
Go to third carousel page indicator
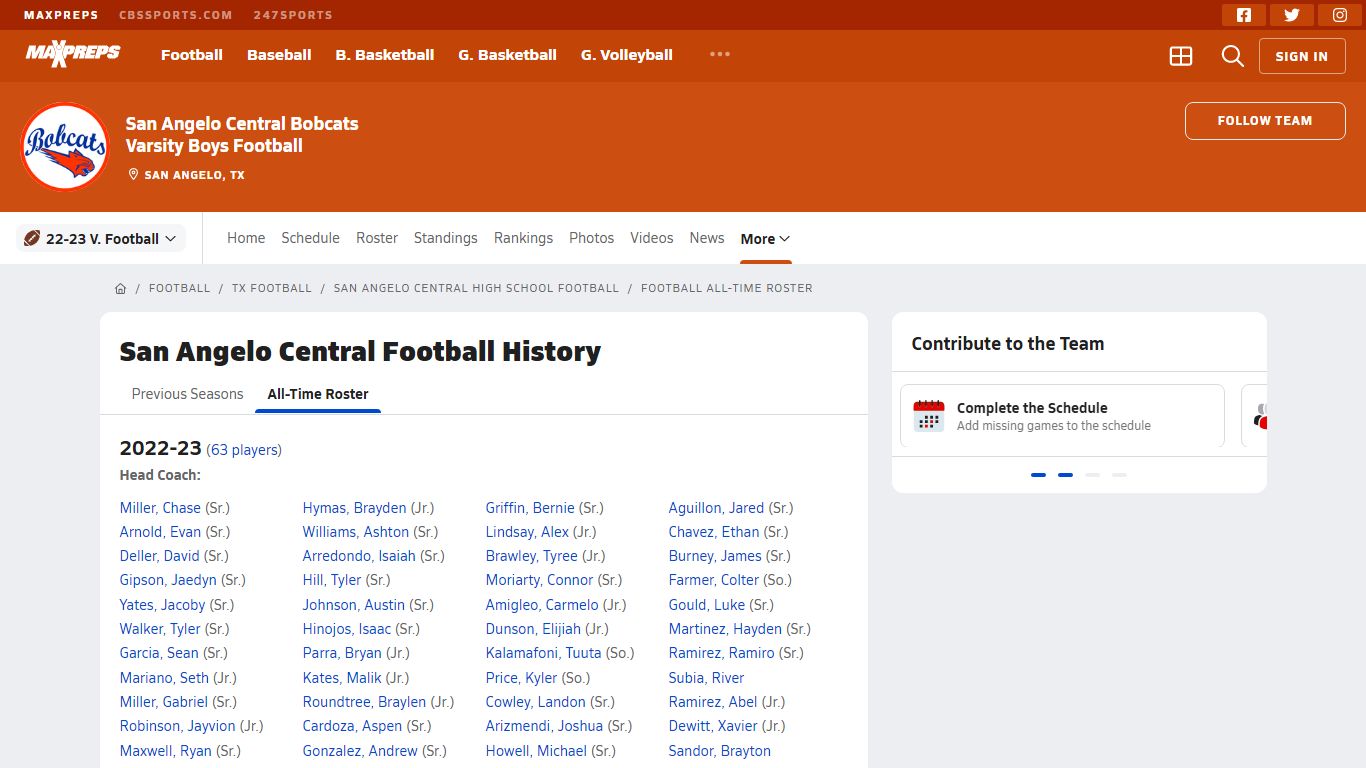tap(1092, 475)
